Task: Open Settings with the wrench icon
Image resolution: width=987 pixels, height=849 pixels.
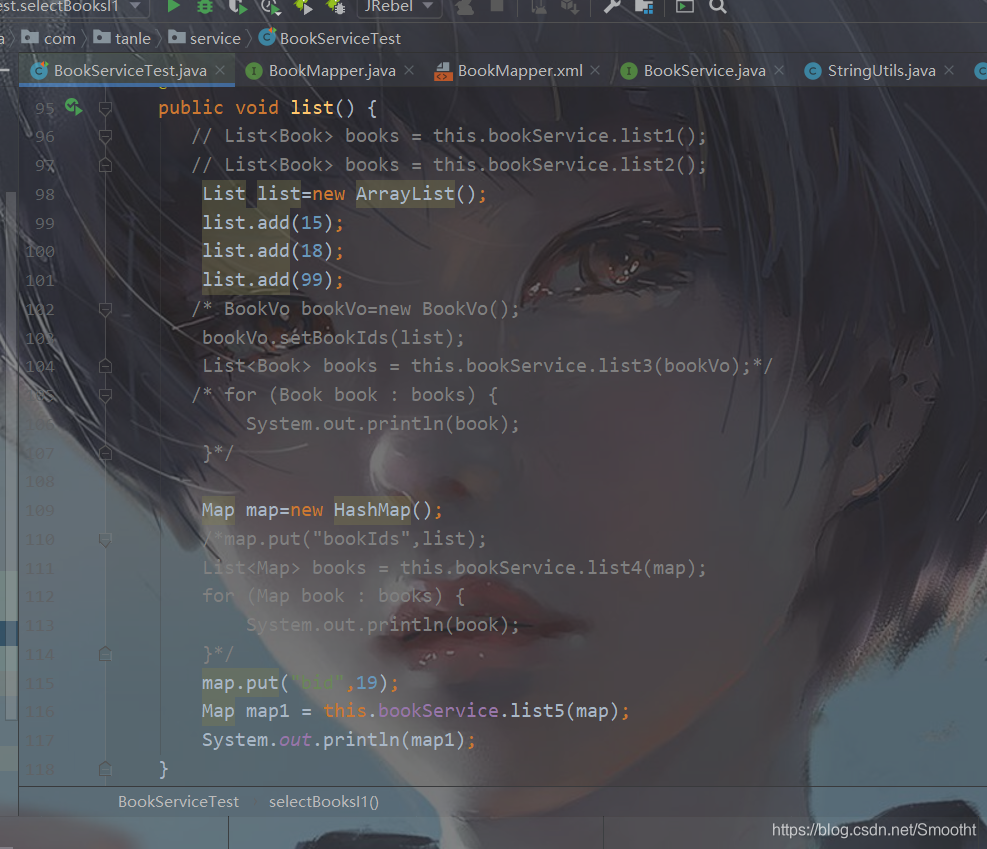Action: point(612,6)
